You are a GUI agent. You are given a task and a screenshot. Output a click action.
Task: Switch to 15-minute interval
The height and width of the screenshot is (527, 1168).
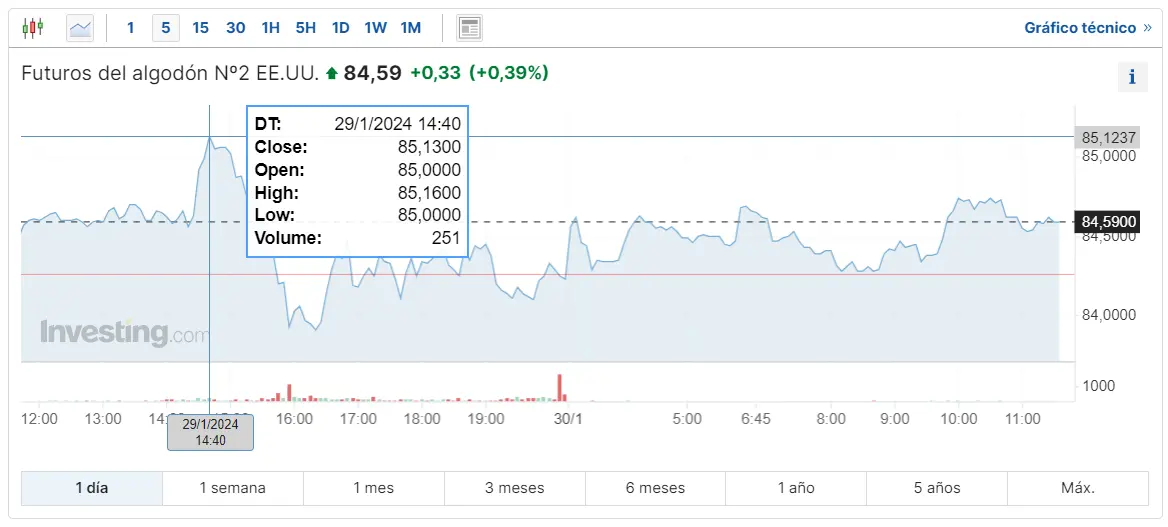(x=200, y=28)
